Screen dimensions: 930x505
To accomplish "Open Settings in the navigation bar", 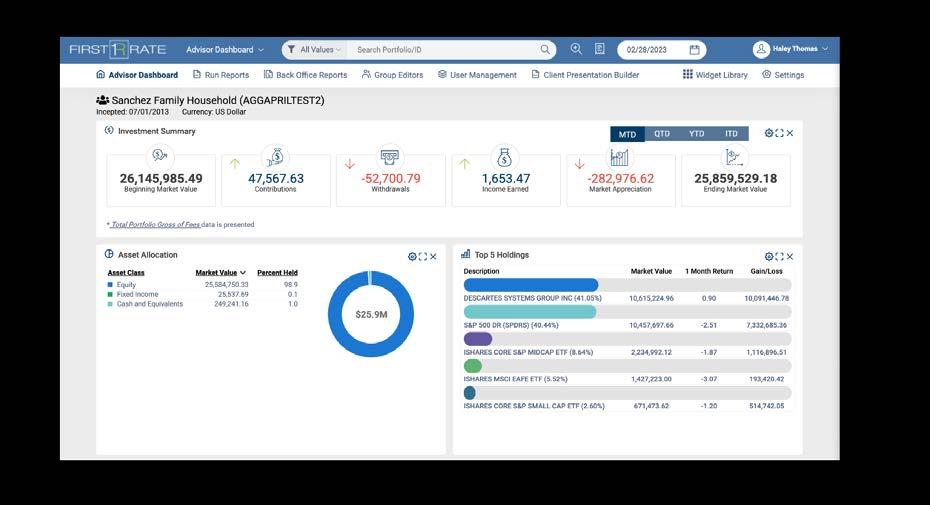I will tap(783, 75).
